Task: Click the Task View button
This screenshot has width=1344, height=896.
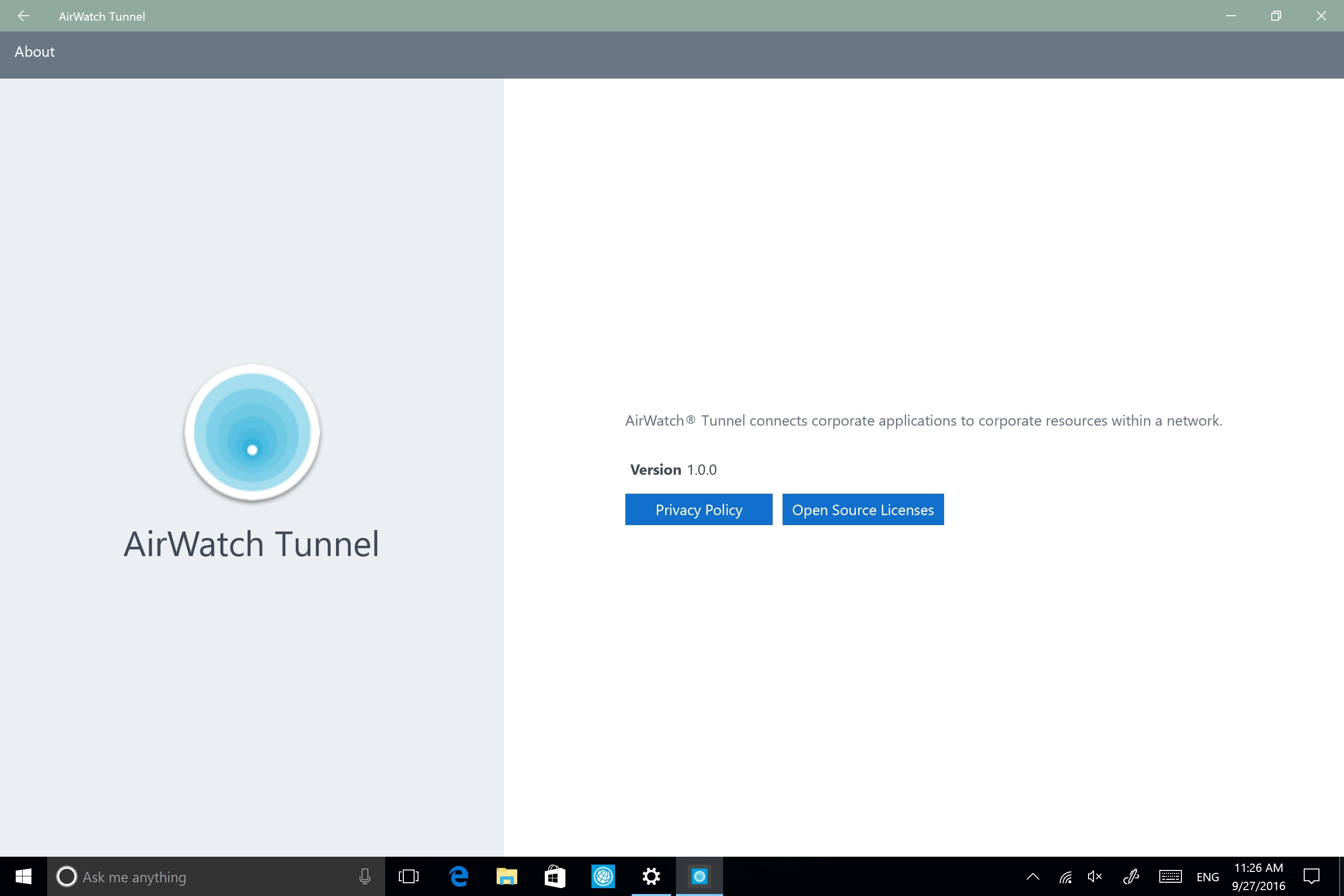Action: (x=408, y=877)
